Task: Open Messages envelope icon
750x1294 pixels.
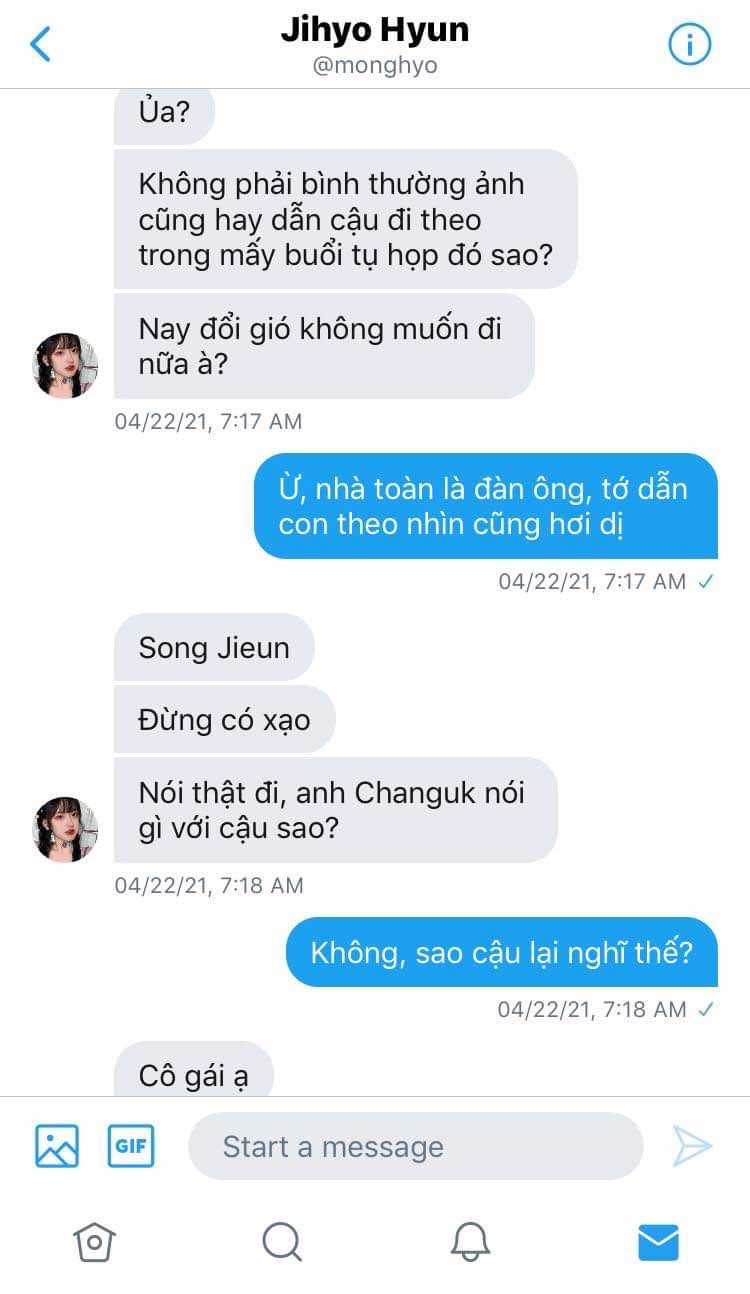Action: pos(658,1242)
